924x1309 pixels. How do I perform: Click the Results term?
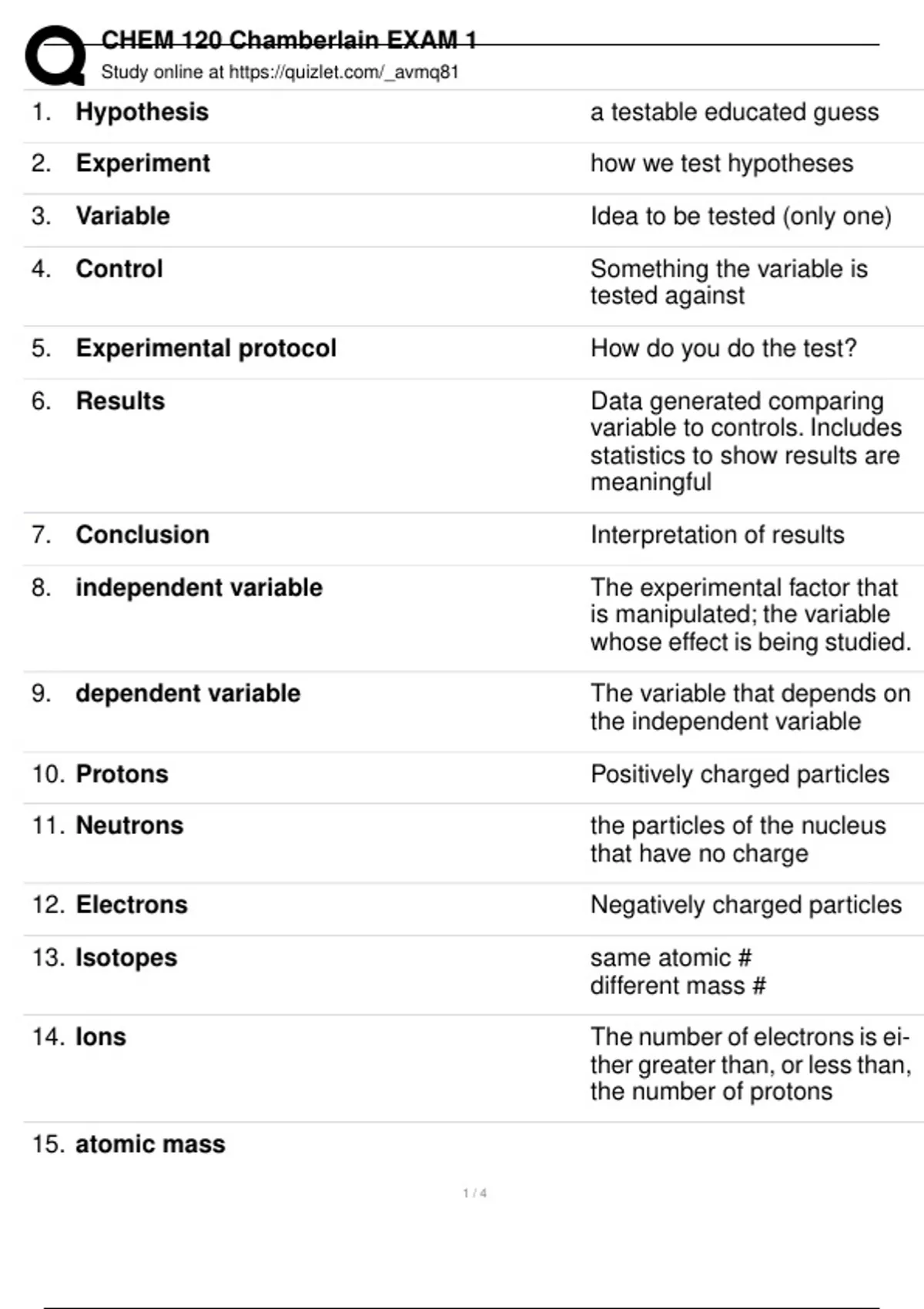[x=120, y=401]
